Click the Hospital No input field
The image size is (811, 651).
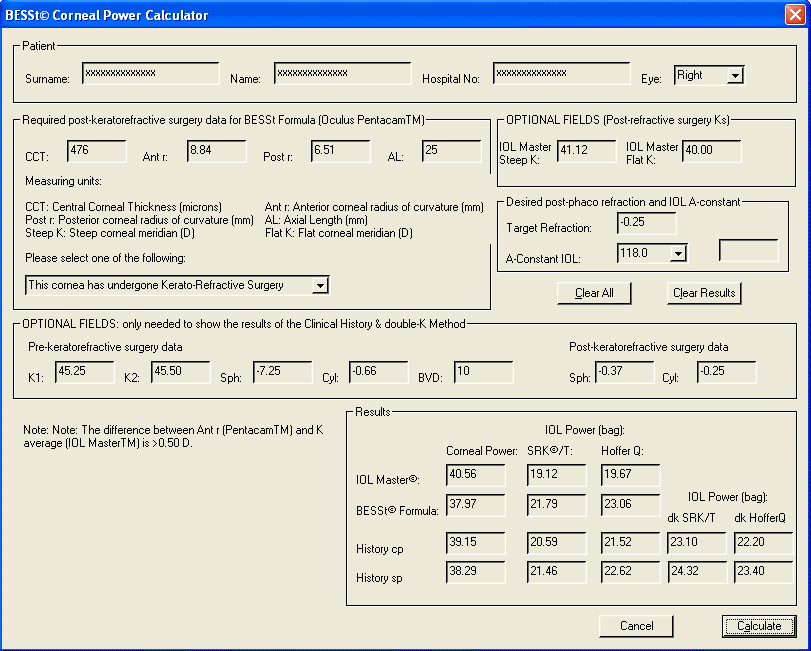(561, 73)
